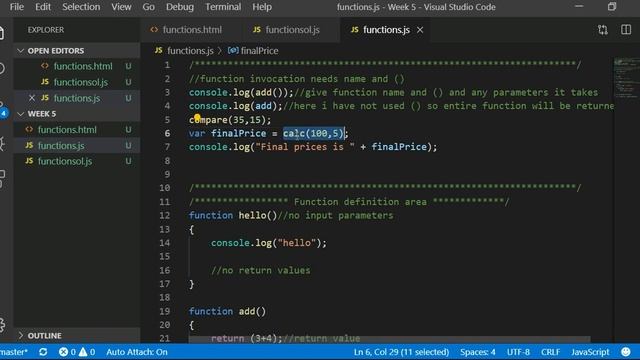Open the Help menu
This screenshot has height=360, width=640.
pyautogui.click(x=262, y=7)
